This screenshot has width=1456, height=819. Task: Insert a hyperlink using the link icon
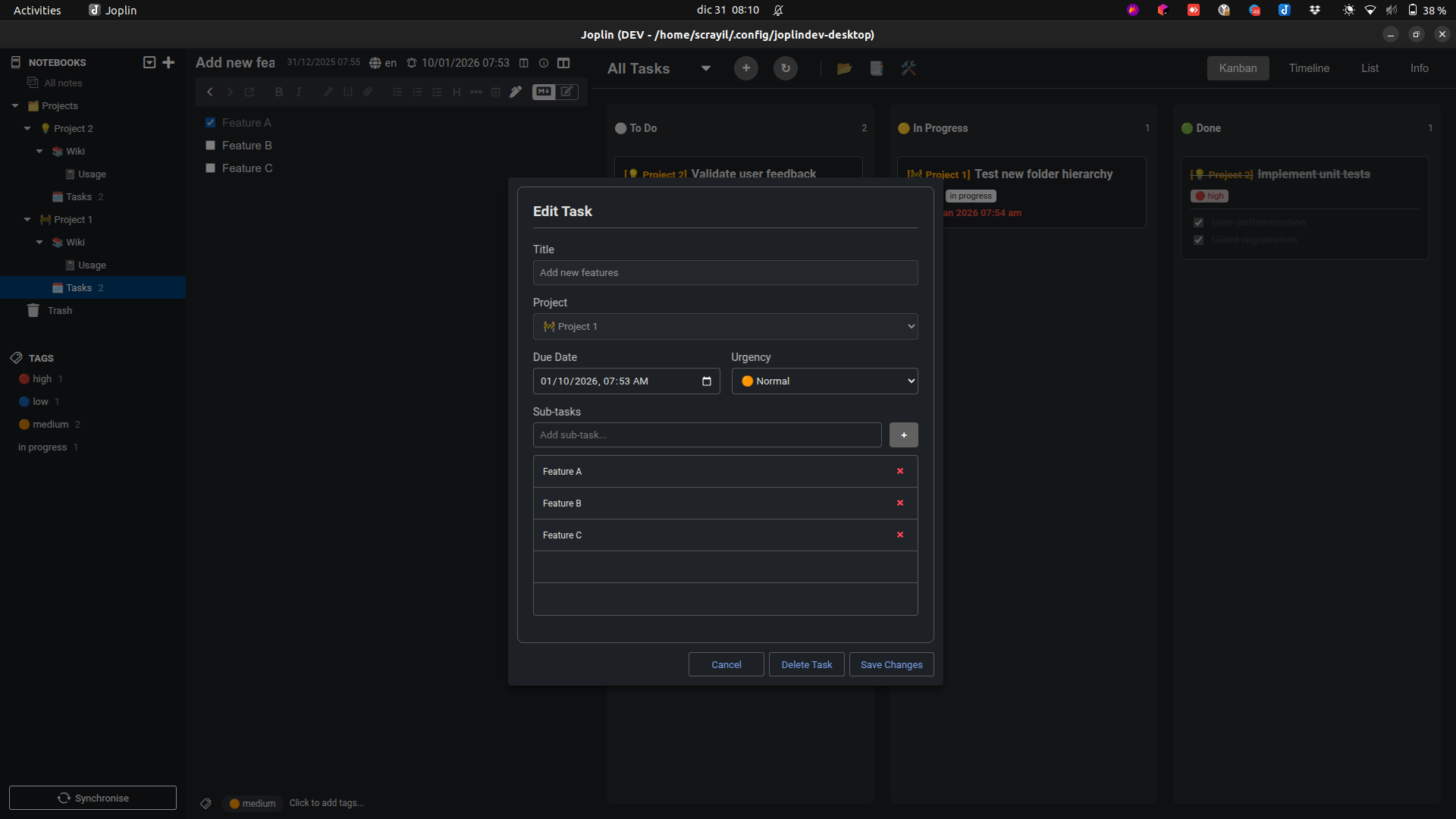point(328,92)
